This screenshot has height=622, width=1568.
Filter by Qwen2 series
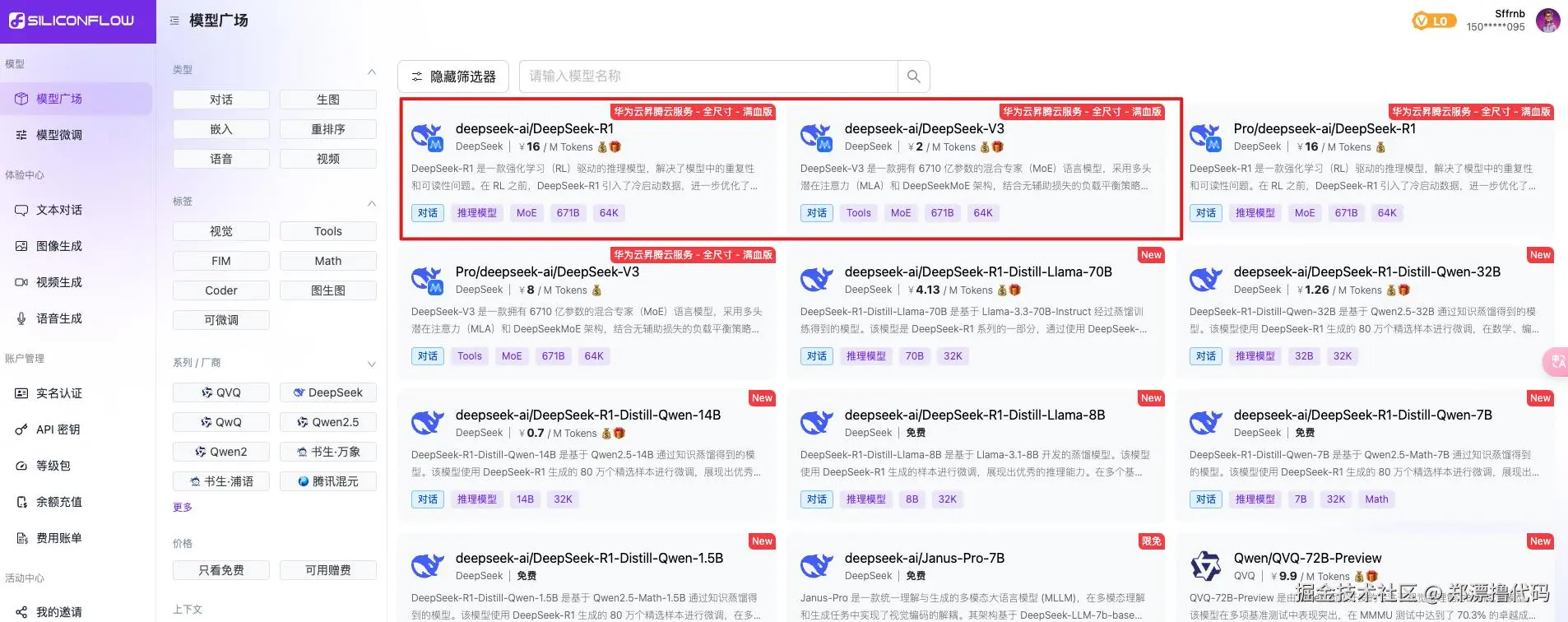pyautogui.click(x=221, y=452)
